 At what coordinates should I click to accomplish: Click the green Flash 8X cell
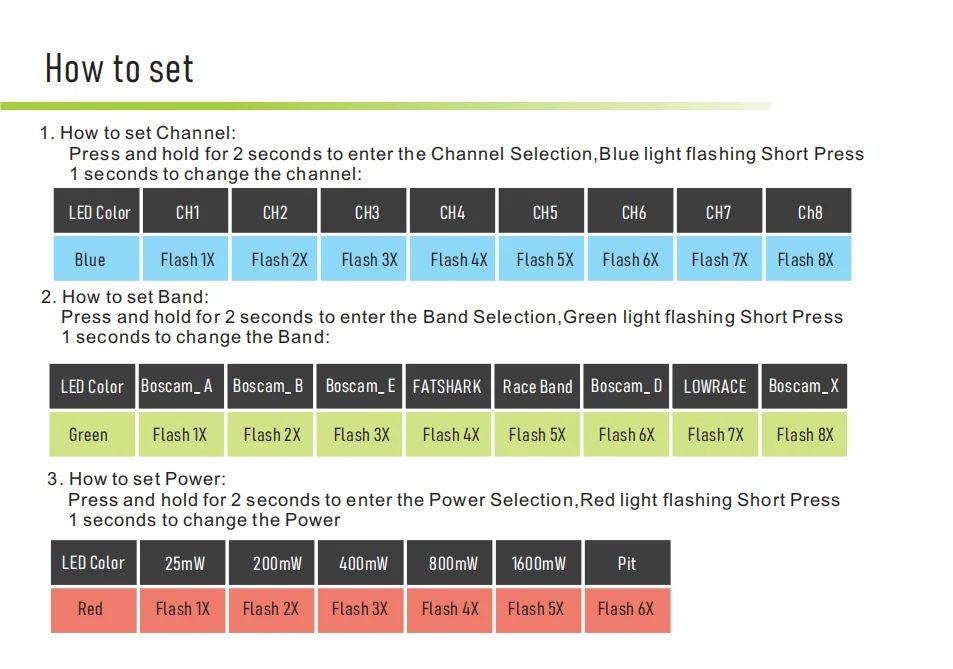[x=804, y=434]
